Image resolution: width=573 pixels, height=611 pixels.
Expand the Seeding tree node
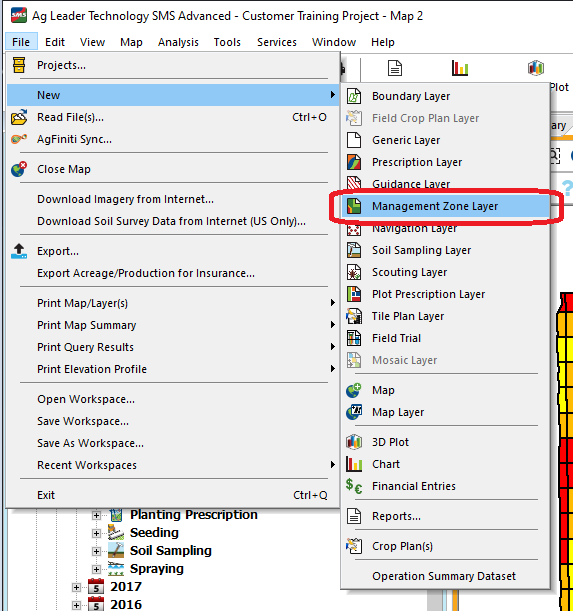pos(96,533)
